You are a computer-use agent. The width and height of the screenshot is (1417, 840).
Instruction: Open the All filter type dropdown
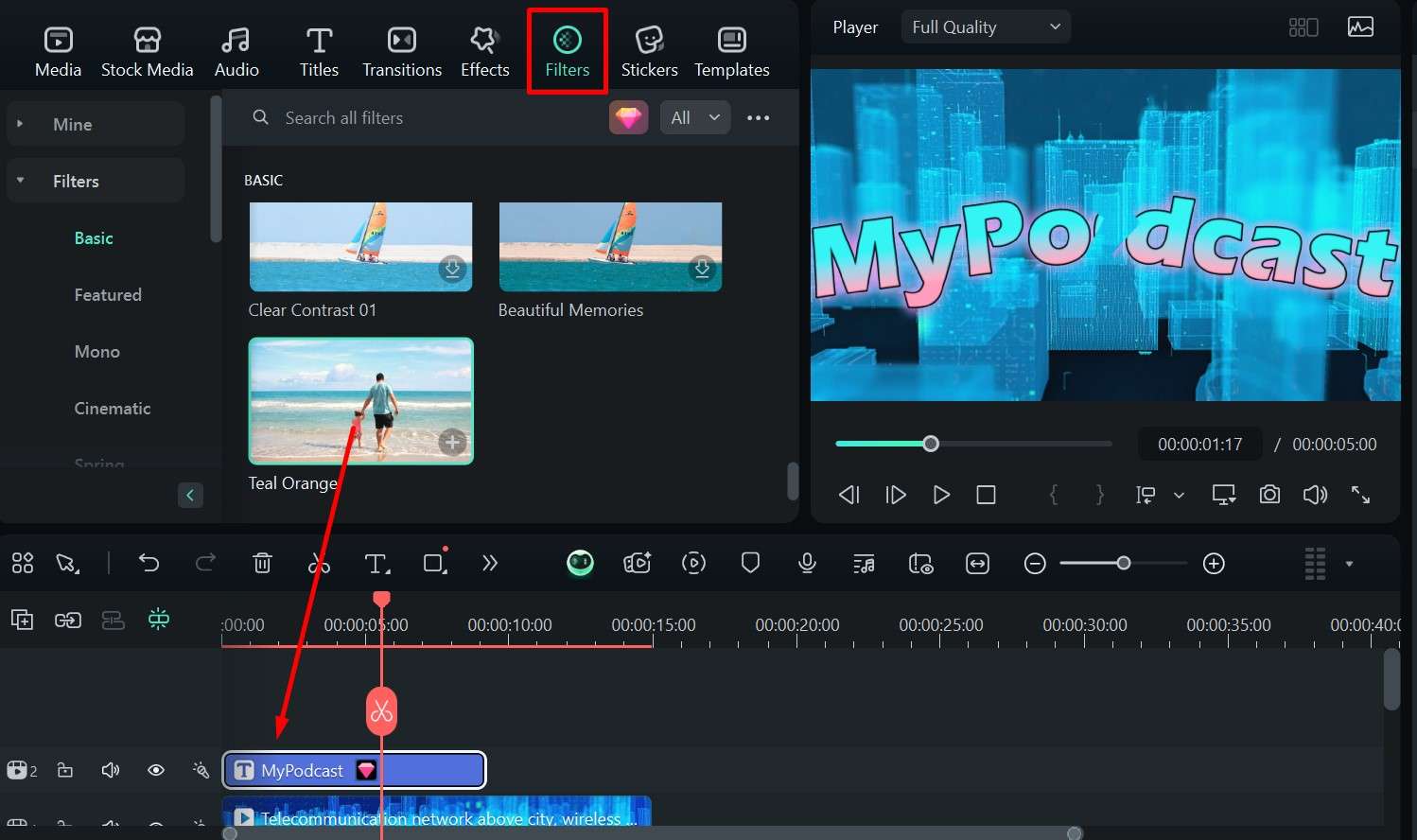point(695,118)
